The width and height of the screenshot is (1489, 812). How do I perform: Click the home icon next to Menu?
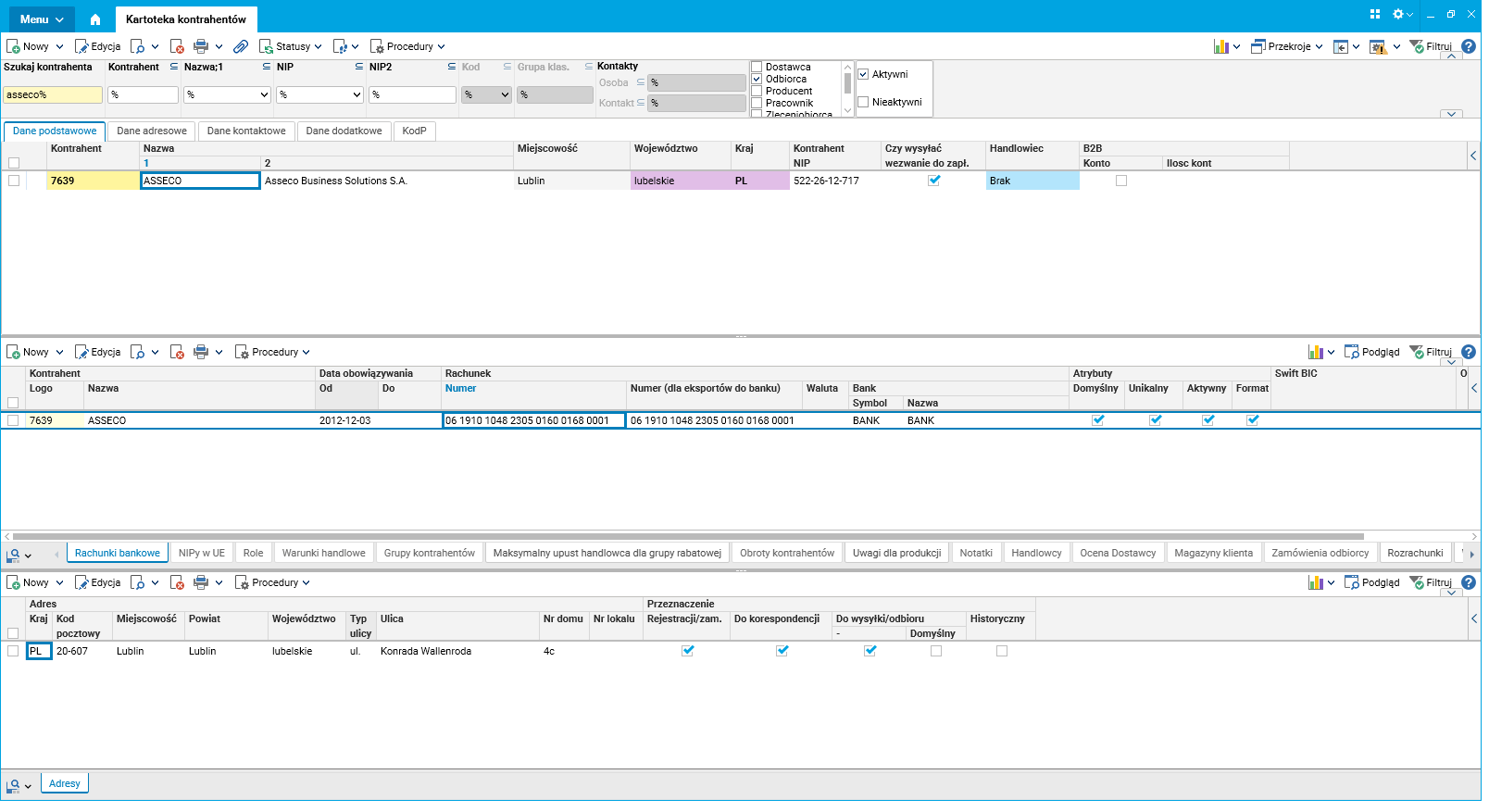click(94, 19)
